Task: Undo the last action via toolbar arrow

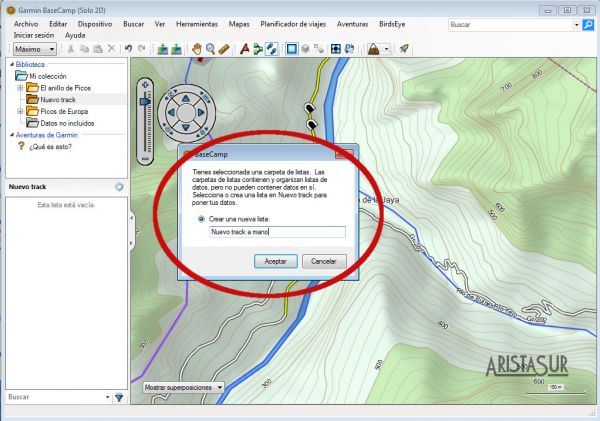Action: [129, 49]
